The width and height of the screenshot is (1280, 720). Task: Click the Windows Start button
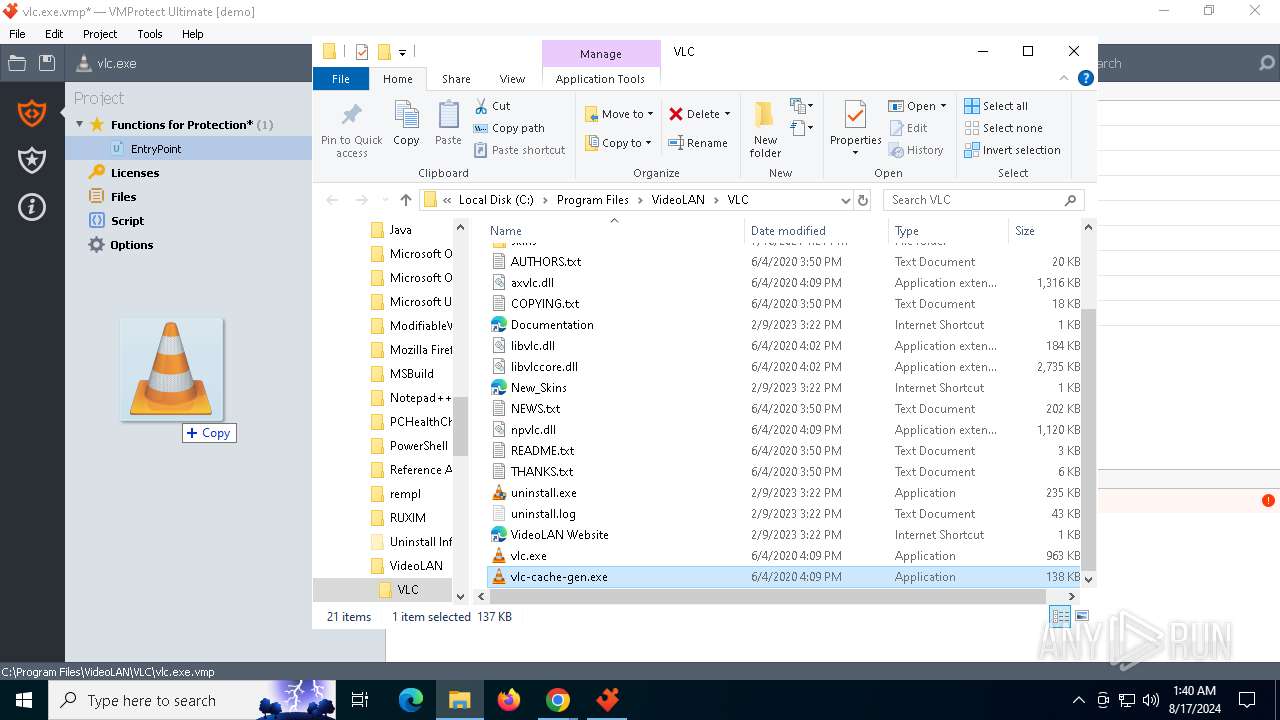click(x=23, y=700)
